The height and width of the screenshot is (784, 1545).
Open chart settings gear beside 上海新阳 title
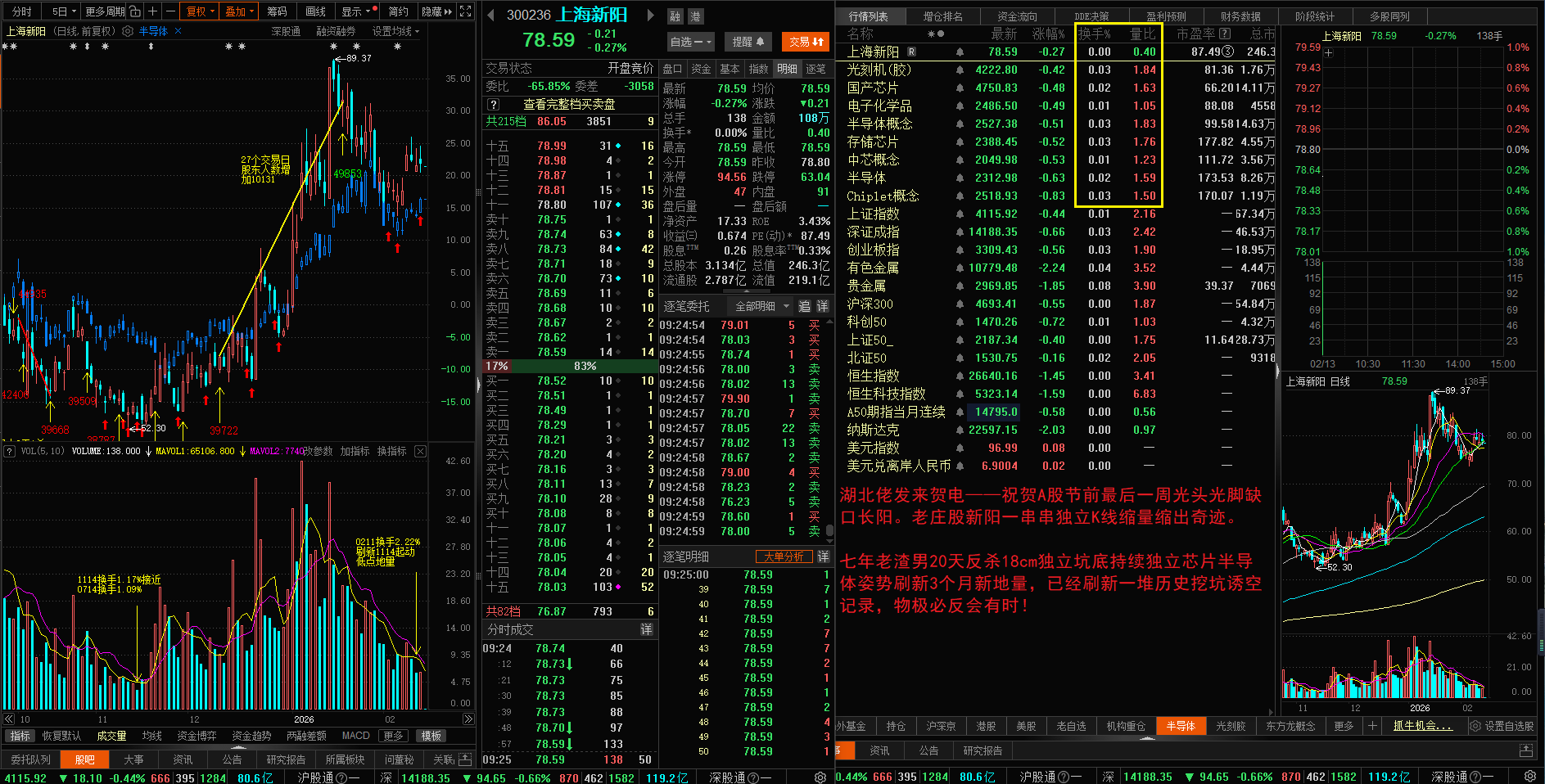[x=128, y=31]
